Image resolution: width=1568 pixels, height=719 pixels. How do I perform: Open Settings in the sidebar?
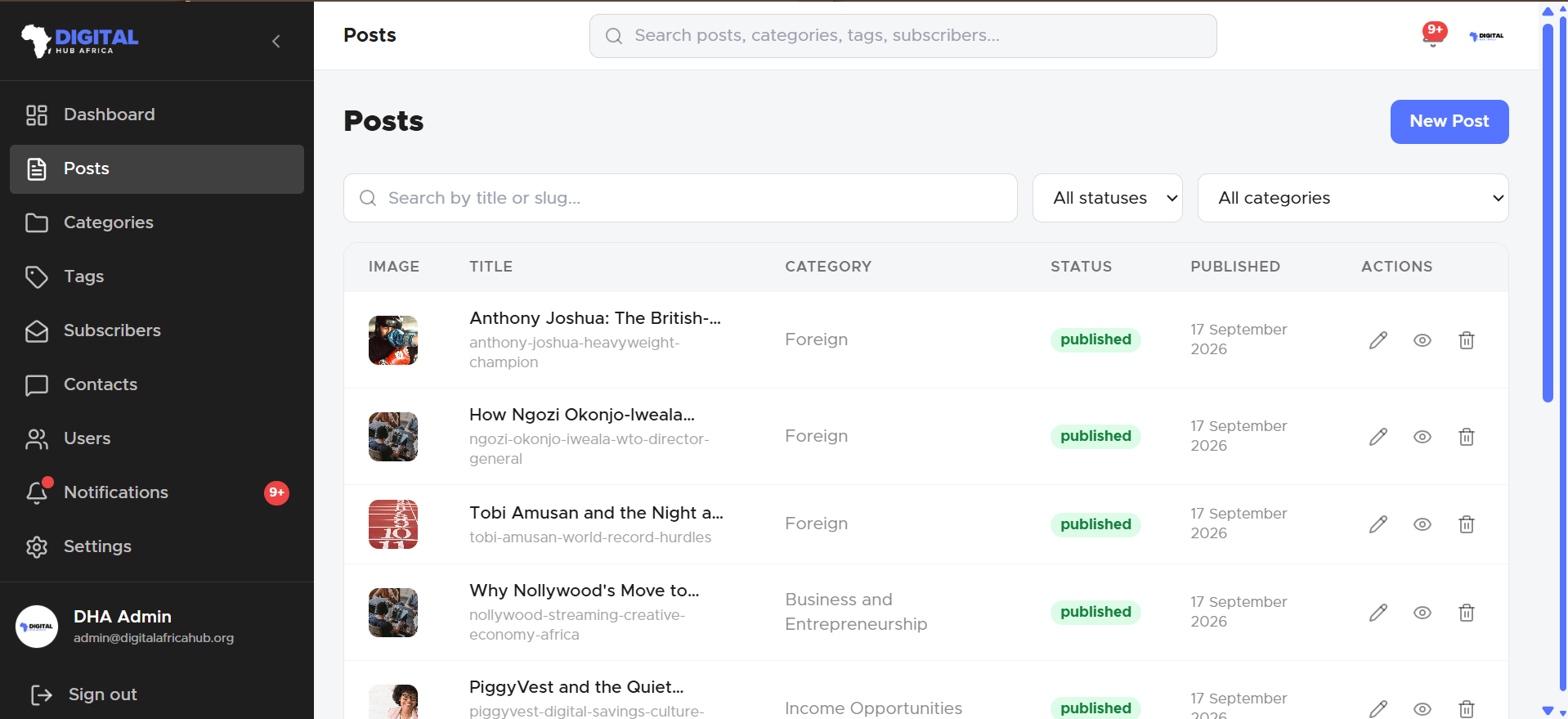(157, 547)
